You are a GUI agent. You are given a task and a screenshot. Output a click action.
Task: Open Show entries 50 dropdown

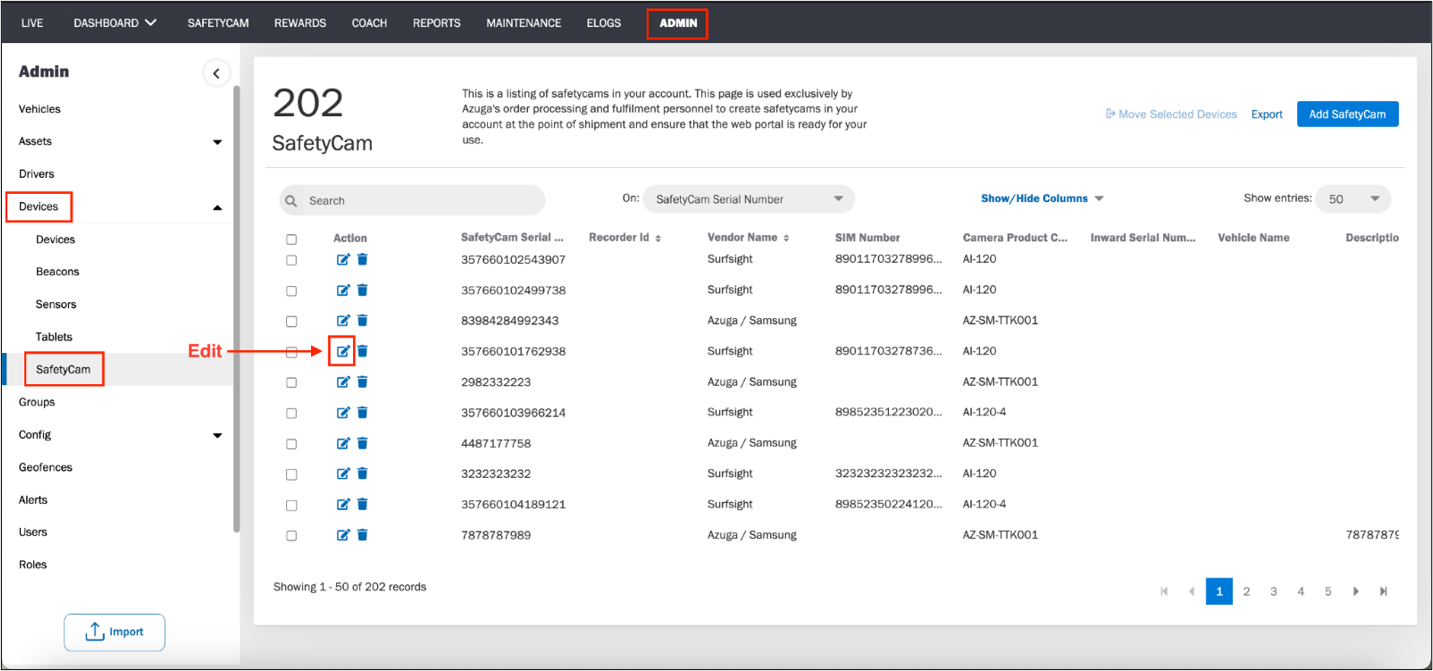pyautogui.click(x=1353, y=199)
